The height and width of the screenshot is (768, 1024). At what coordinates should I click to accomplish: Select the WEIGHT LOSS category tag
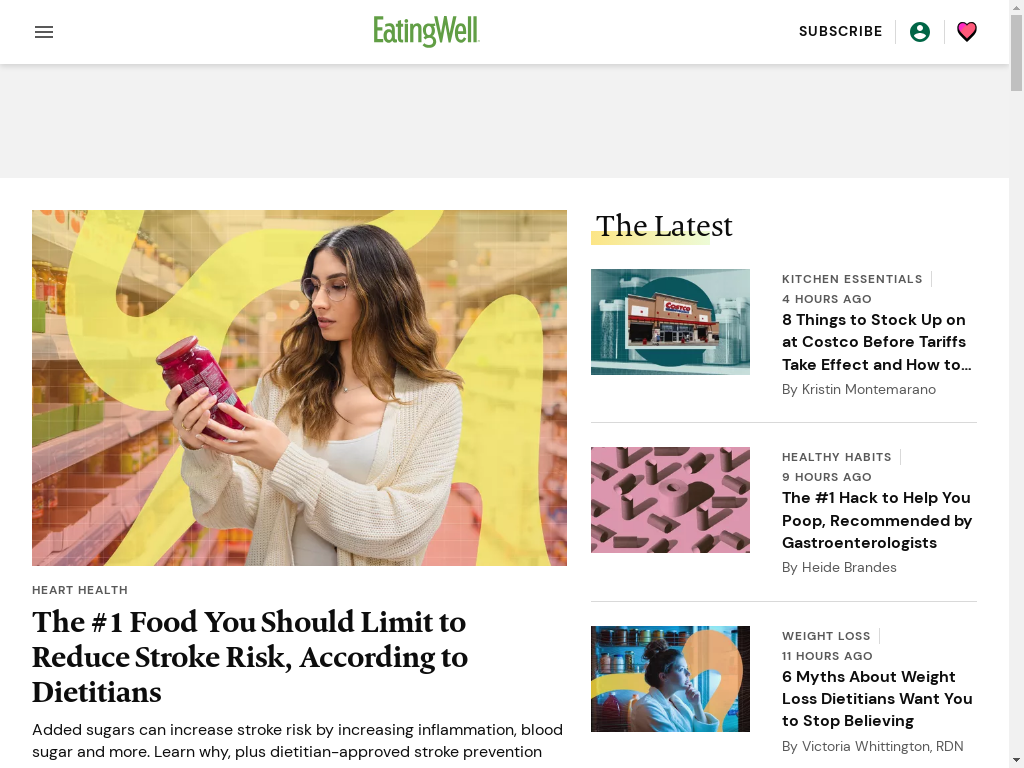[825, 636]
